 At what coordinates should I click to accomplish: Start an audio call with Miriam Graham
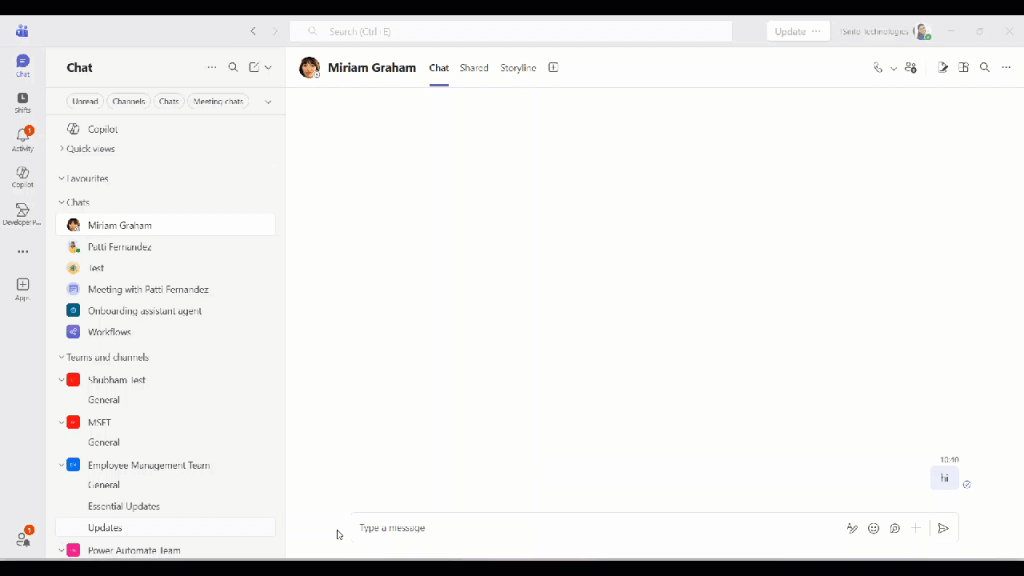(x=878, y=67)
